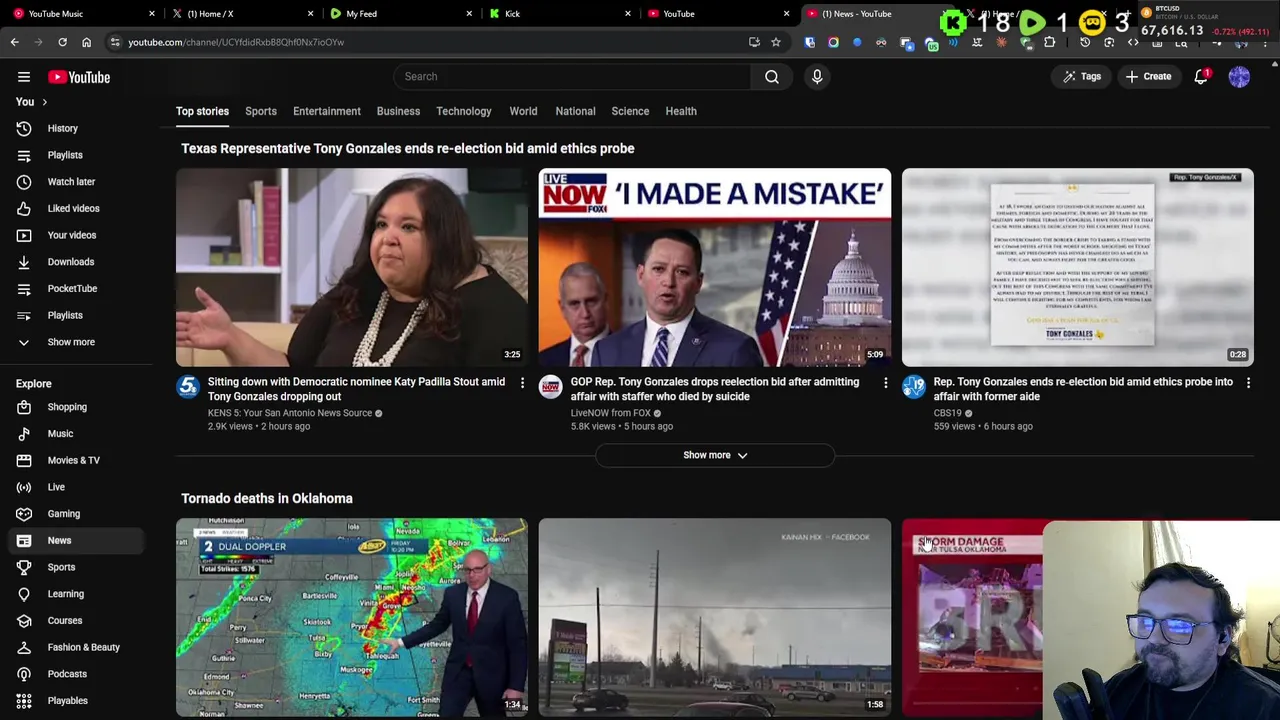The image size is (1280, 720).
Task: Select the Health tab
Action: coord(681,111)
